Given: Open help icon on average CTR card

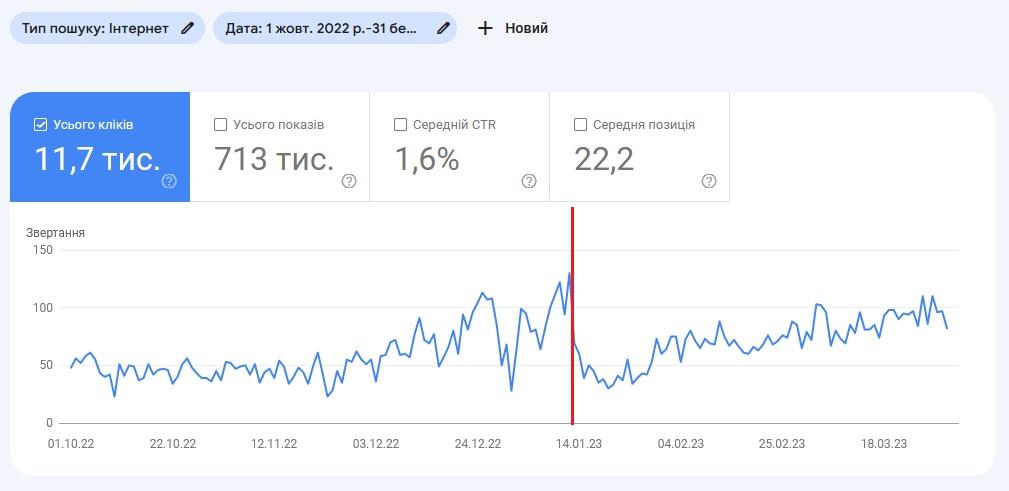Looking at the screenshot, I should (529, 181).
